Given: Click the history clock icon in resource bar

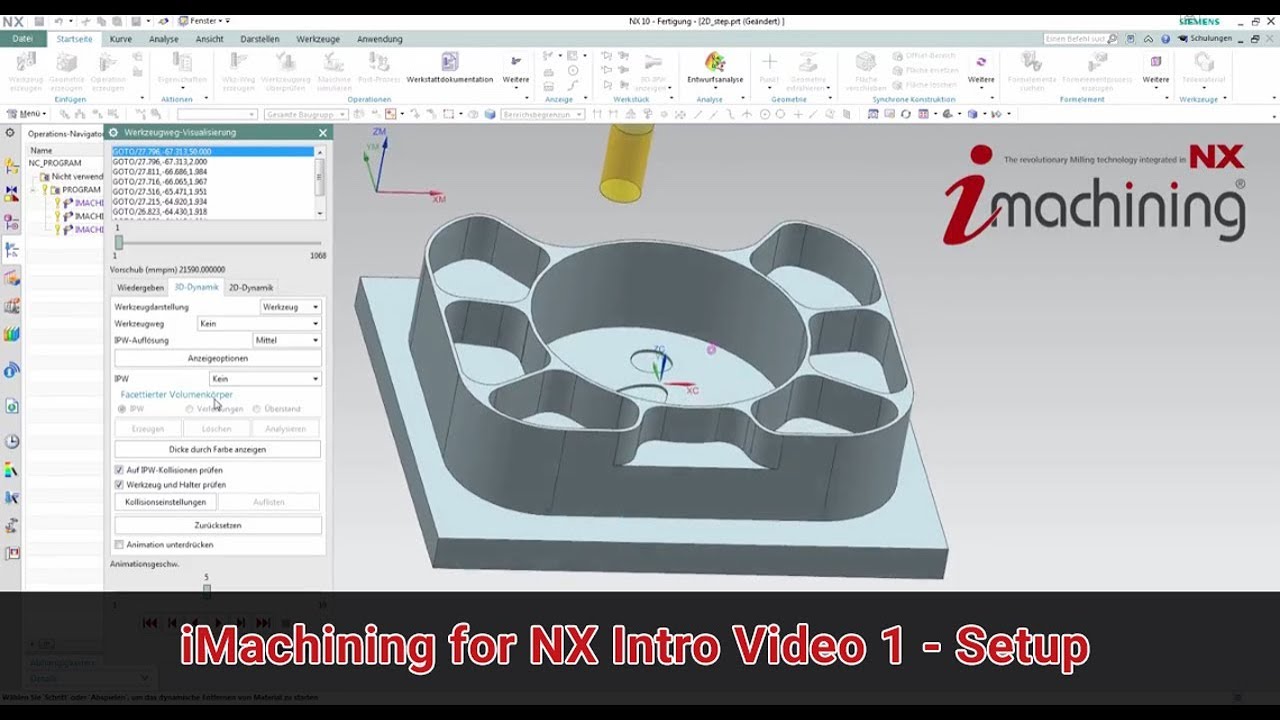Looking at the screenshot, I should point(12,441).
